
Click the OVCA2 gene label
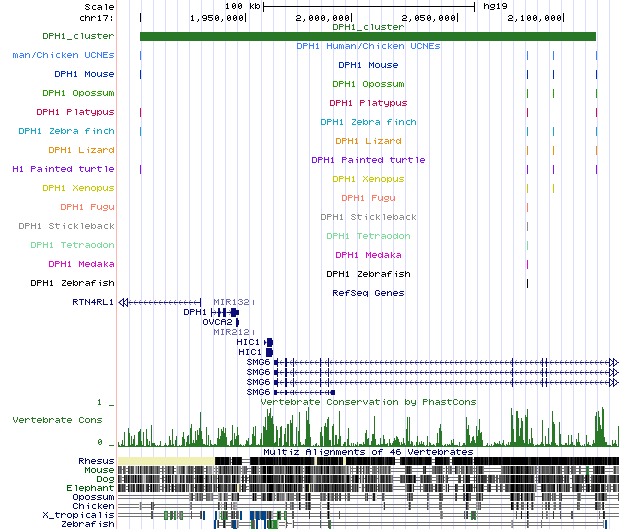(x=217, y=322)
